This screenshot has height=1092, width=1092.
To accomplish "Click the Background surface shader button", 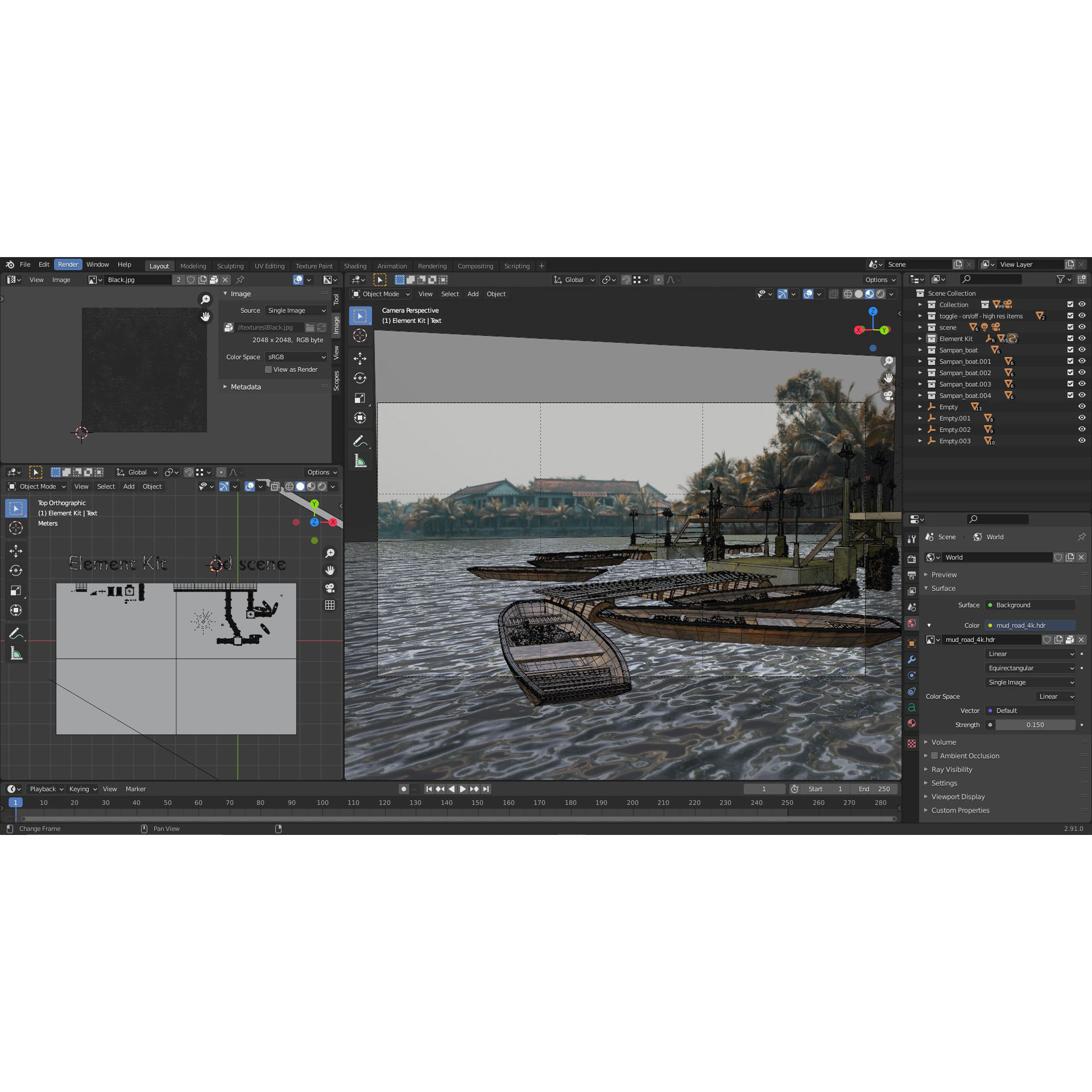I will tap(1030, 605).
